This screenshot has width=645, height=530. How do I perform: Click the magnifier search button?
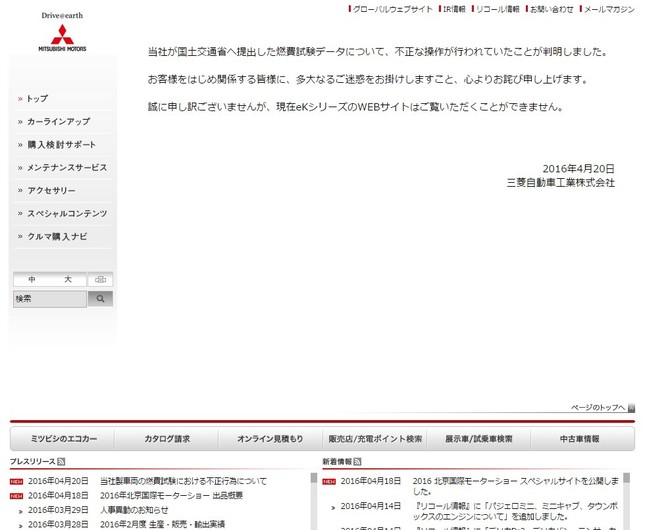[100, 299]
